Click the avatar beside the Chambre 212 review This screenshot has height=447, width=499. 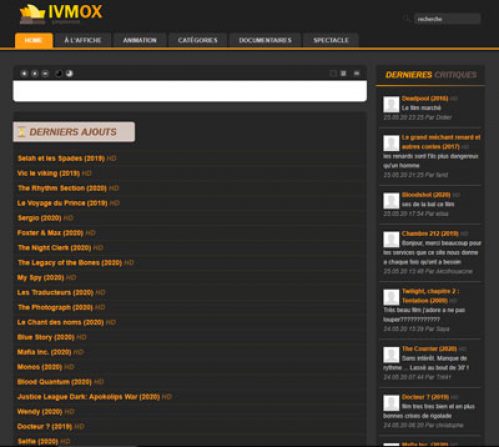pyautogui.click(x=391, y=239)
